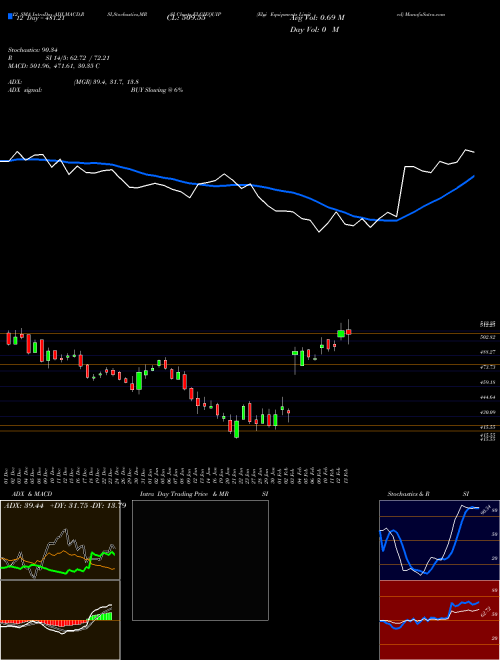Viewport: 500px width, 660px height.
Task: Open the MACD histogram chart panel
Action: (60, 620)
